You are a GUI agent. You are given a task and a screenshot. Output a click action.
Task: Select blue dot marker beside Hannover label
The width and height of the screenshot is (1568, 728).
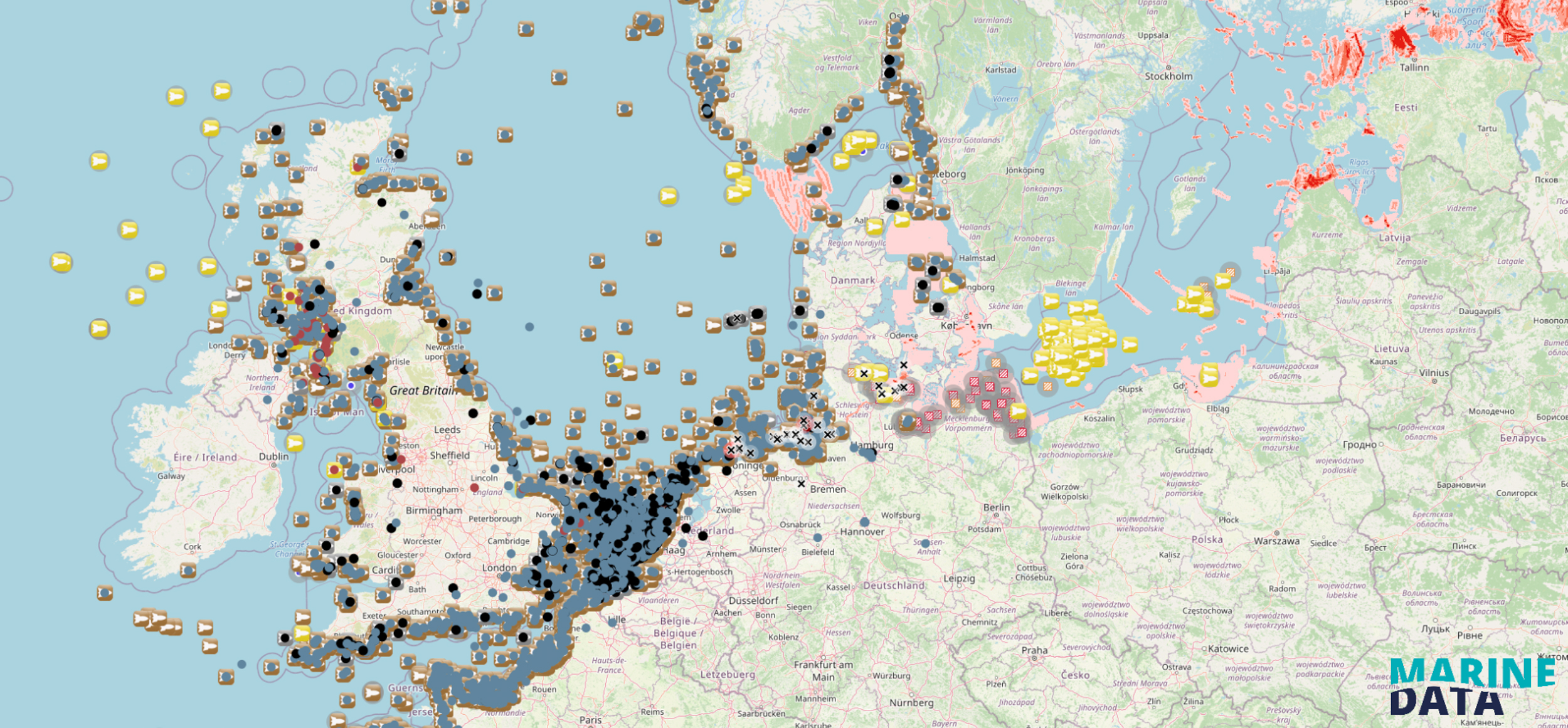coord(864,522)
